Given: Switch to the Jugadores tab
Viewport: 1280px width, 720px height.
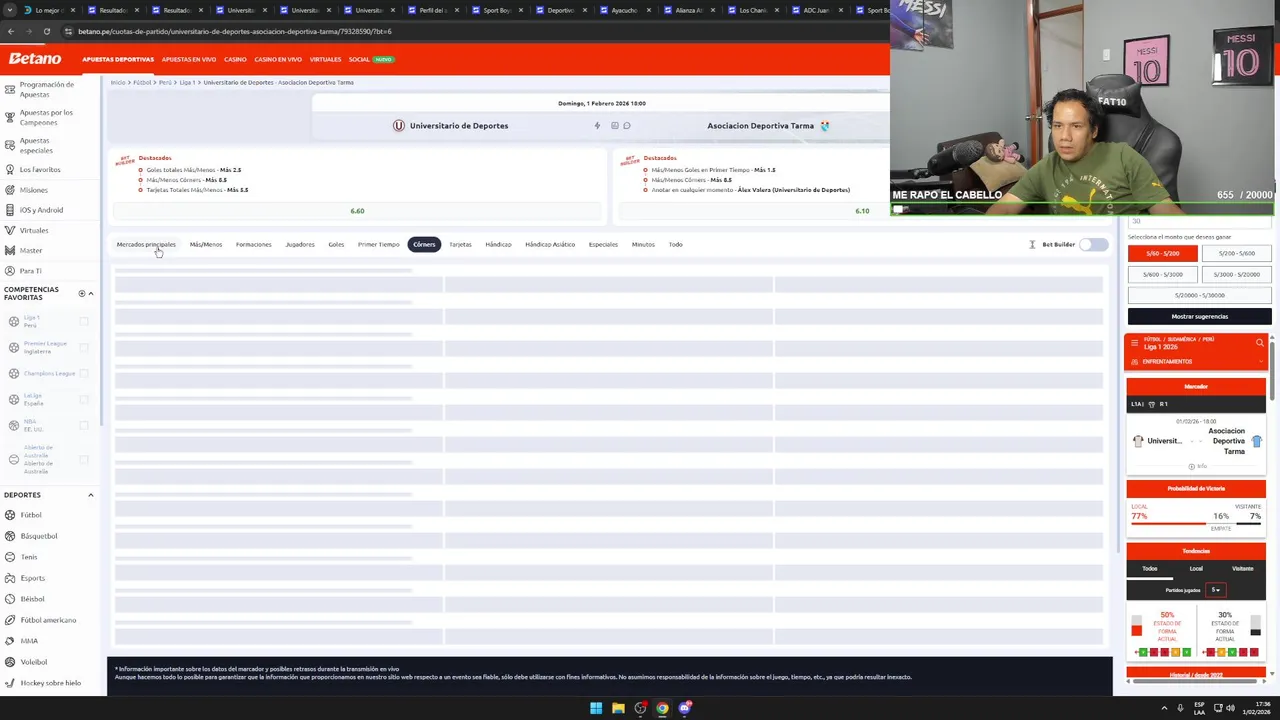Looking at the screenshot, I should click(300, 244).
